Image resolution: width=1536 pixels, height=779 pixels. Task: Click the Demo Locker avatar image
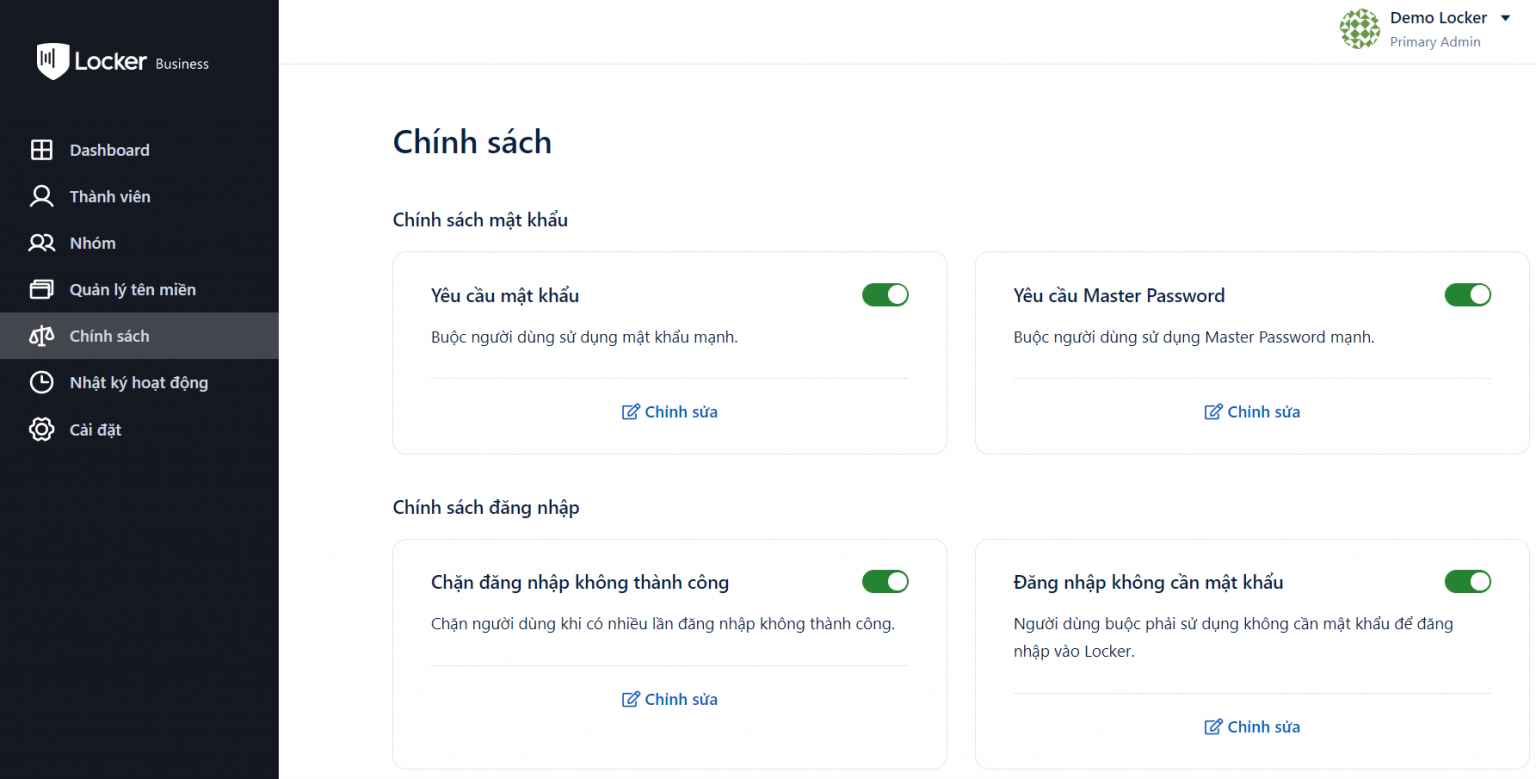pos(1359,29)
